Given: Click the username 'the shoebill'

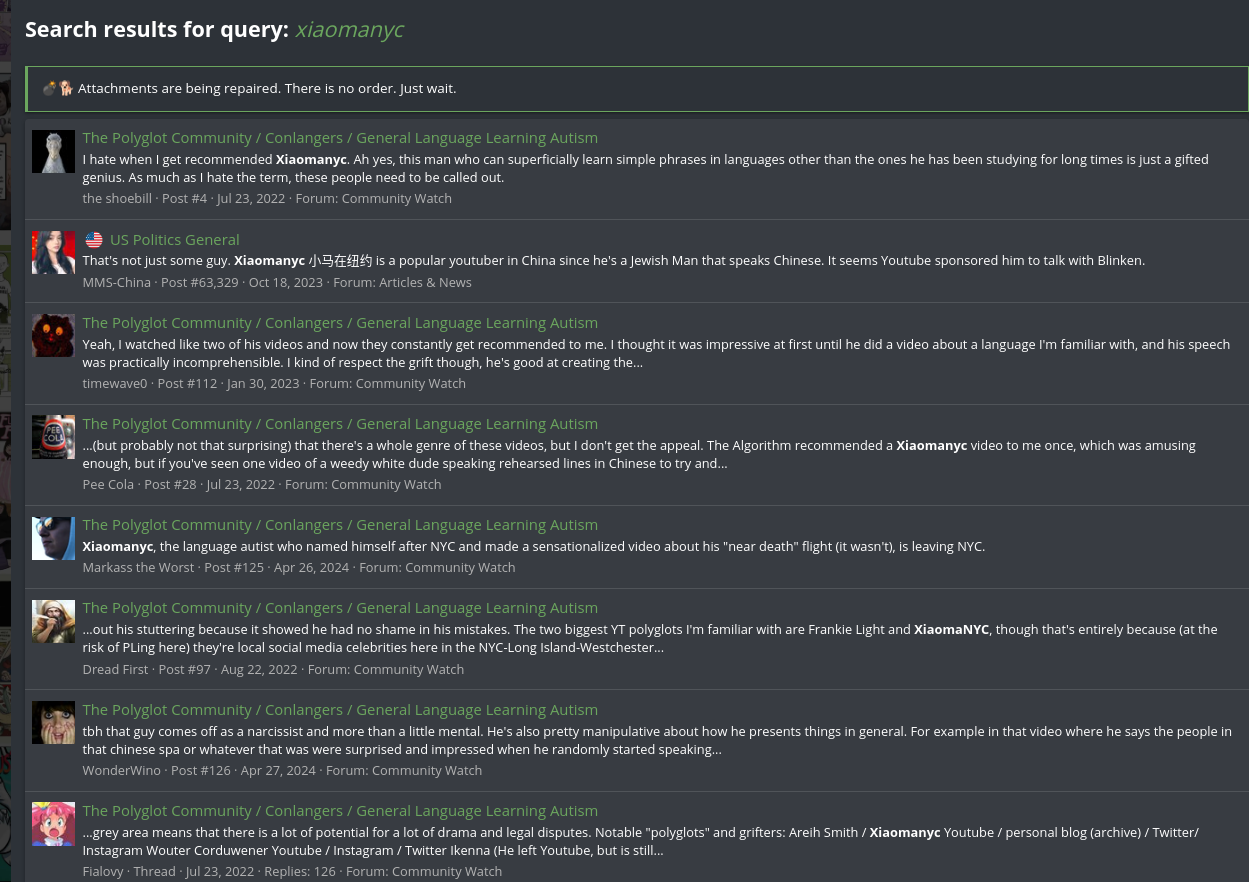Looking at the screenshot, I should (x=117, y=199).
